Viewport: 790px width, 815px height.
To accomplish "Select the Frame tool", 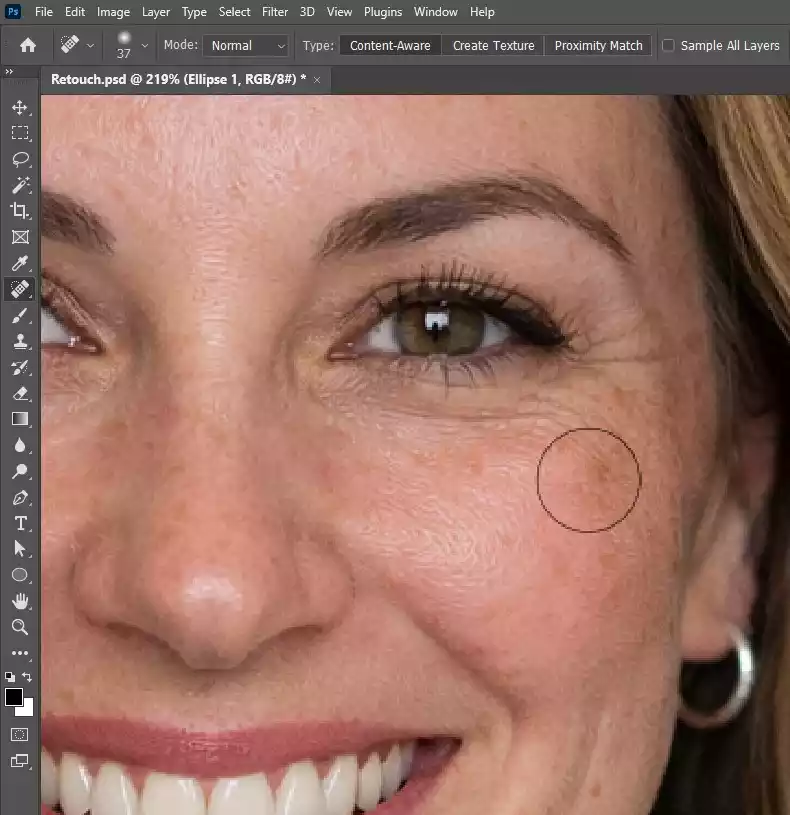I will [x=20, y=237].
